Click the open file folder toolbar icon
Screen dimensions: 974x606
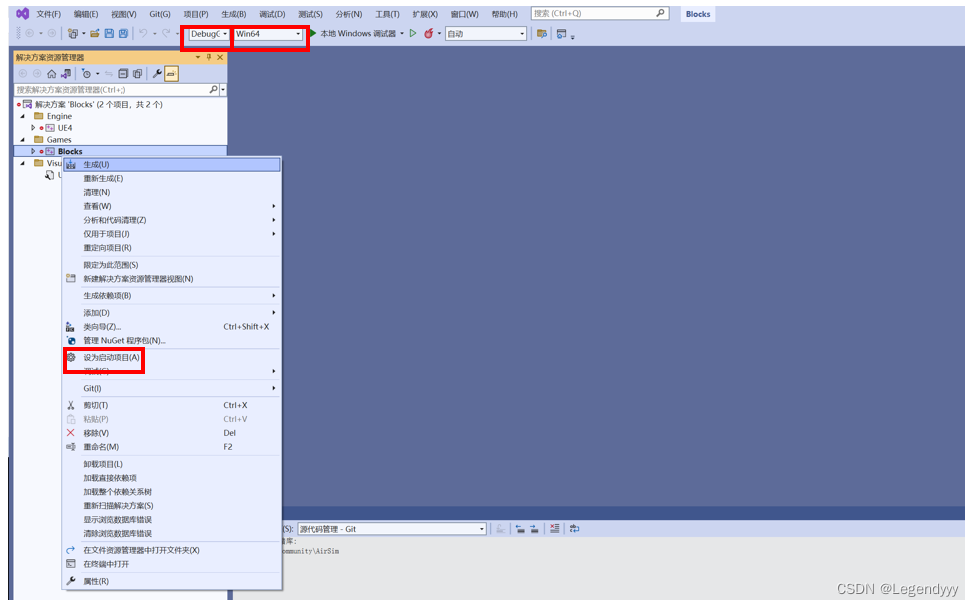point(95,34)
